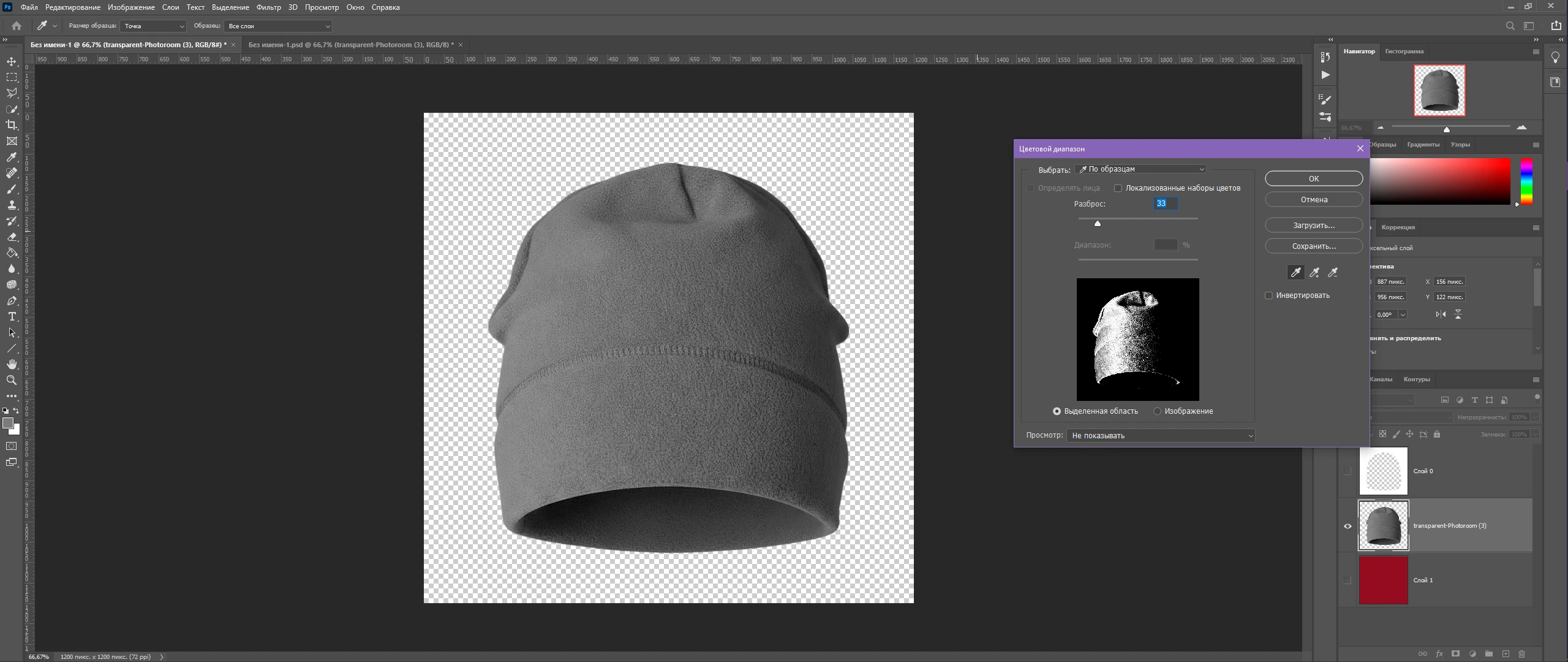The width and height of the screenshot is (1568, 662).
Task: Click the Subtract from Sample eyedropper
Action: [x=1333, y=273]
